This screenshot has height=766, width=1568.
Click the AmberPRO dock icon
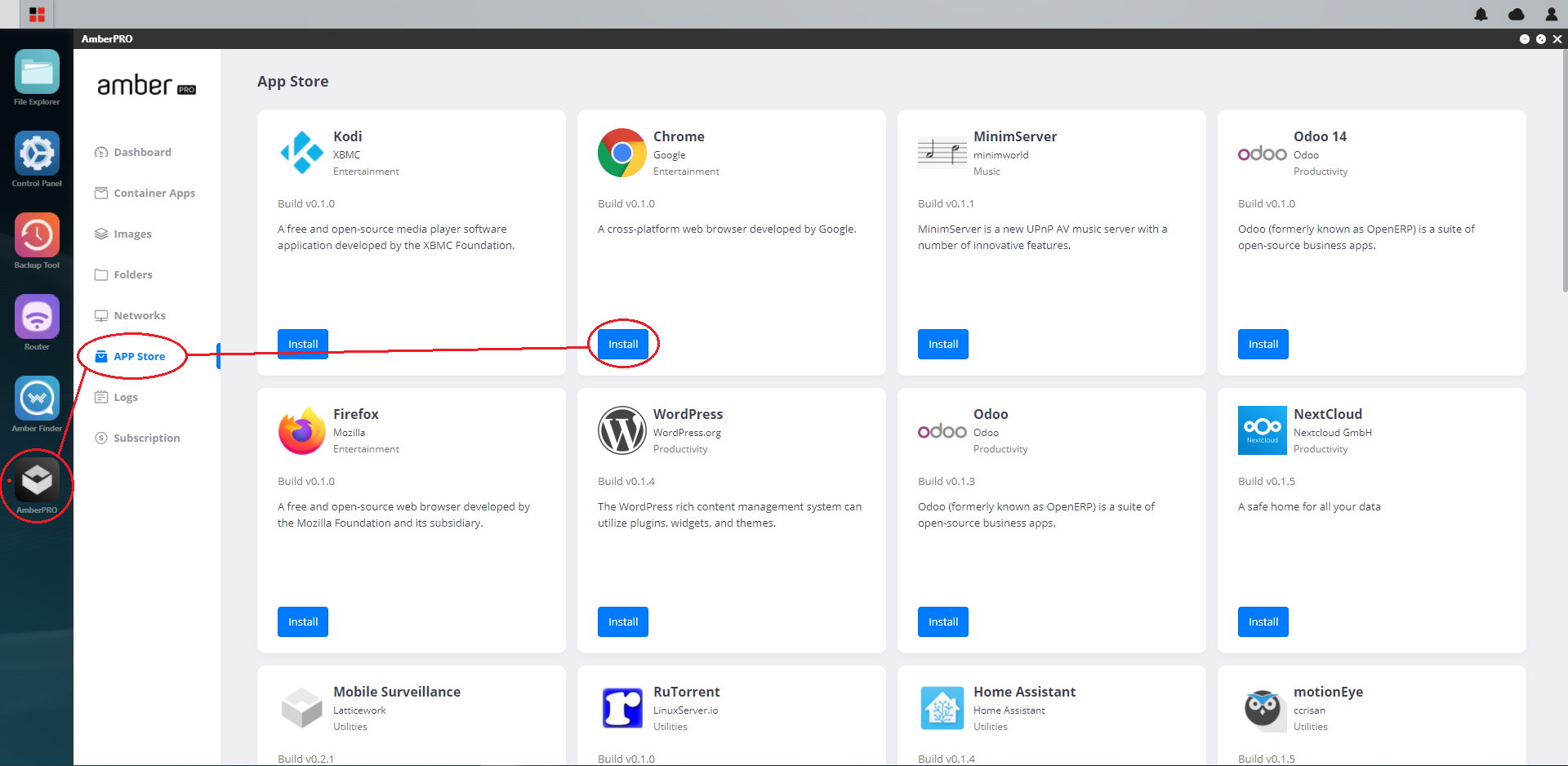(37, 480)
